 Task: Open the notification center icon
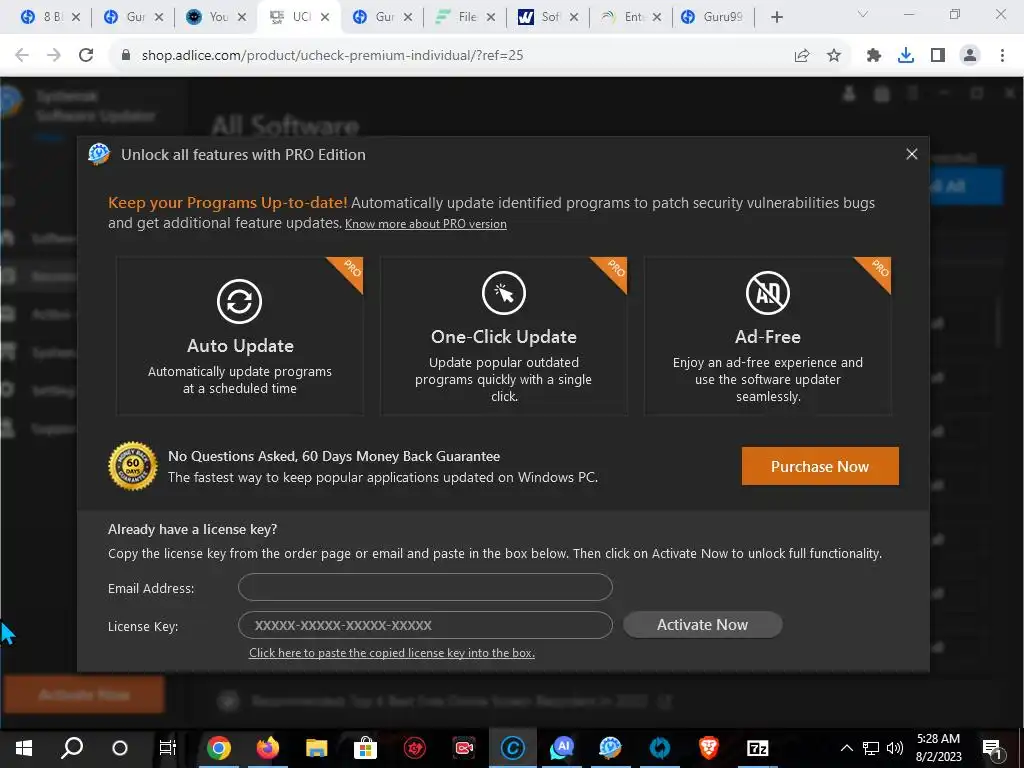992,748
